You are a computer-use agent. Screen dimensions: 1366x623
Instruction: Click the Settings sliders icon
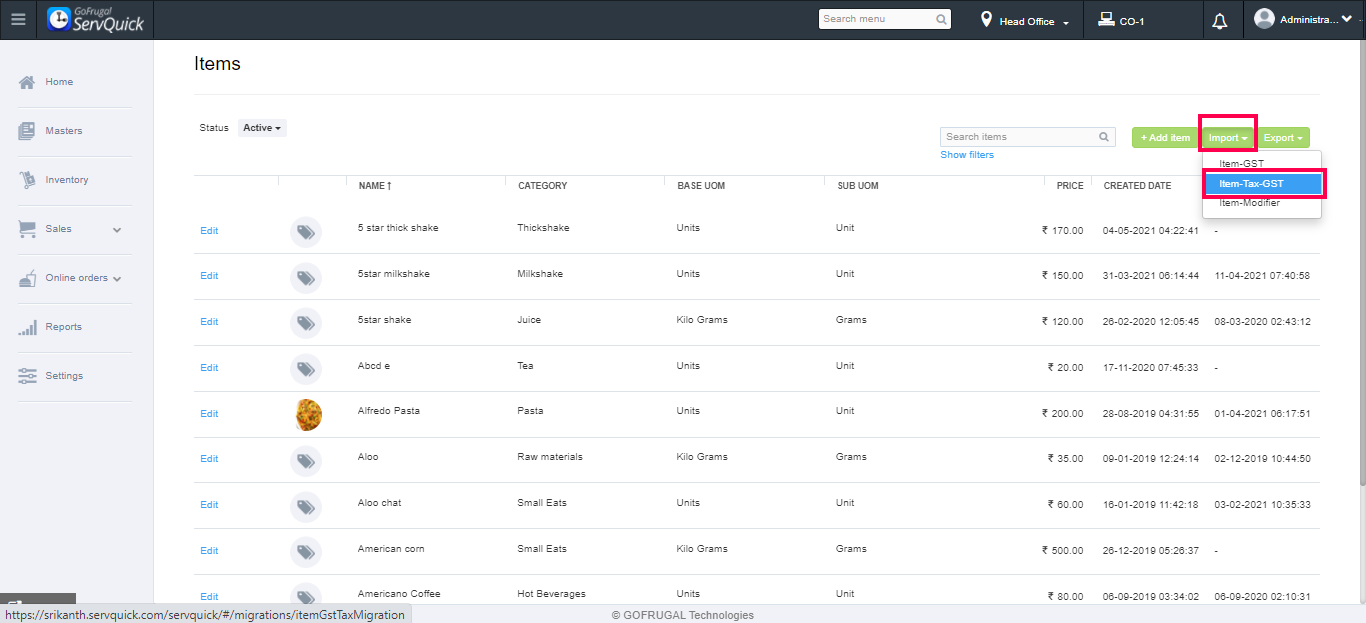point(28,376)
